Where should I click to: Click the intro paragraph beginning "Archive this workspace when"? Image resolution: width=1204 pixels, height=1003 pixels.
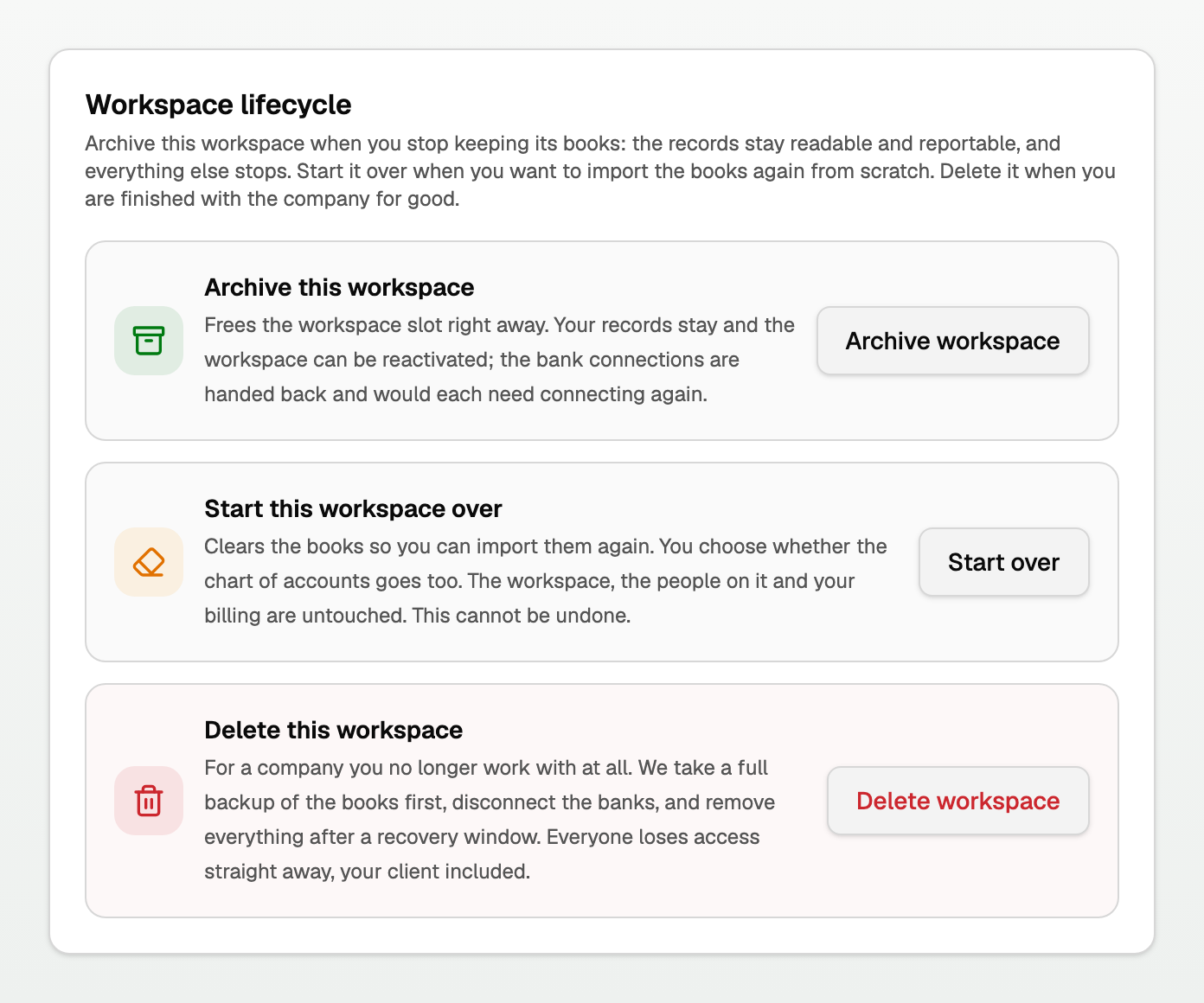[600, 171]
